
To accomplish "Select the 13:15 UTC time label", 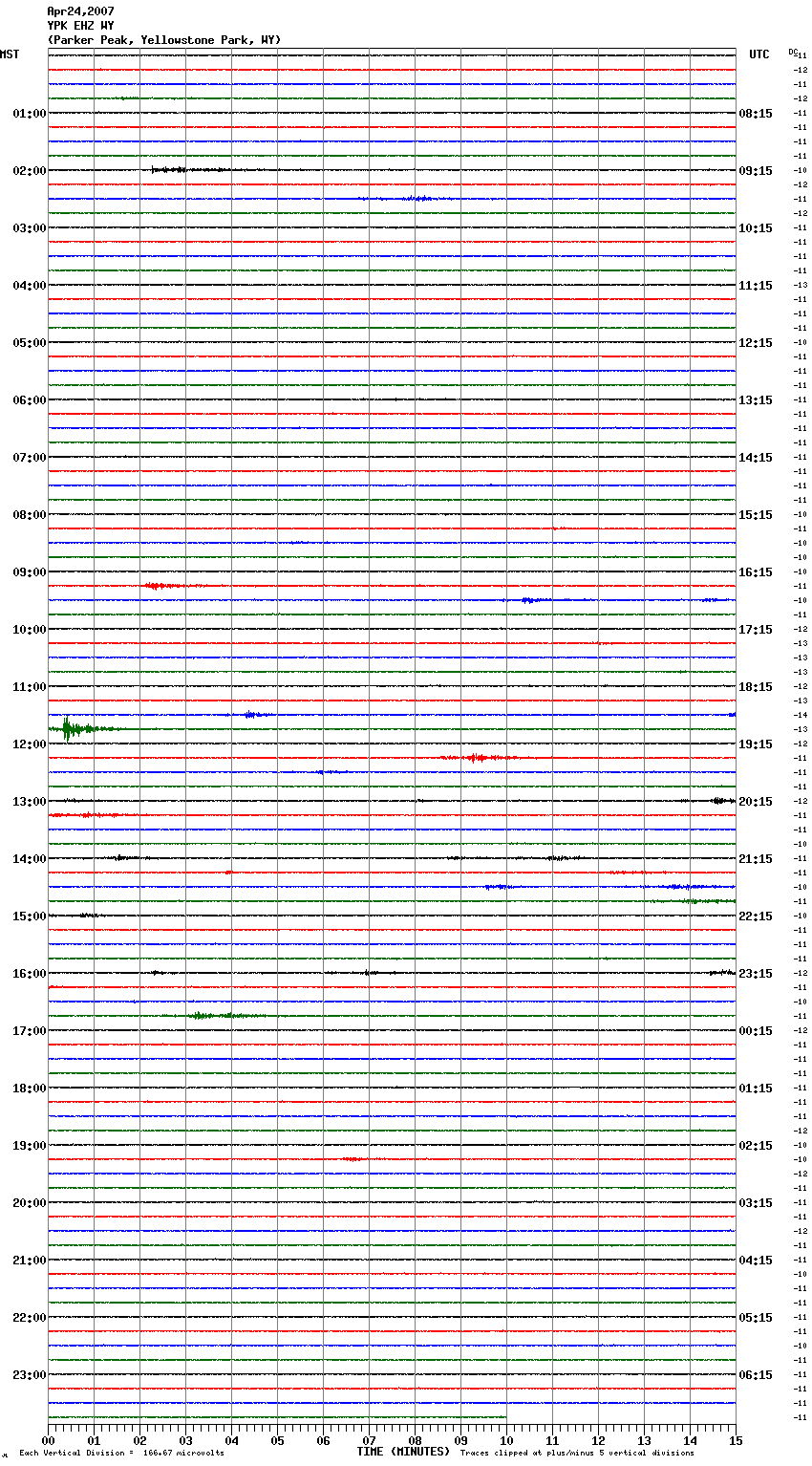I will tap(756, 400).
